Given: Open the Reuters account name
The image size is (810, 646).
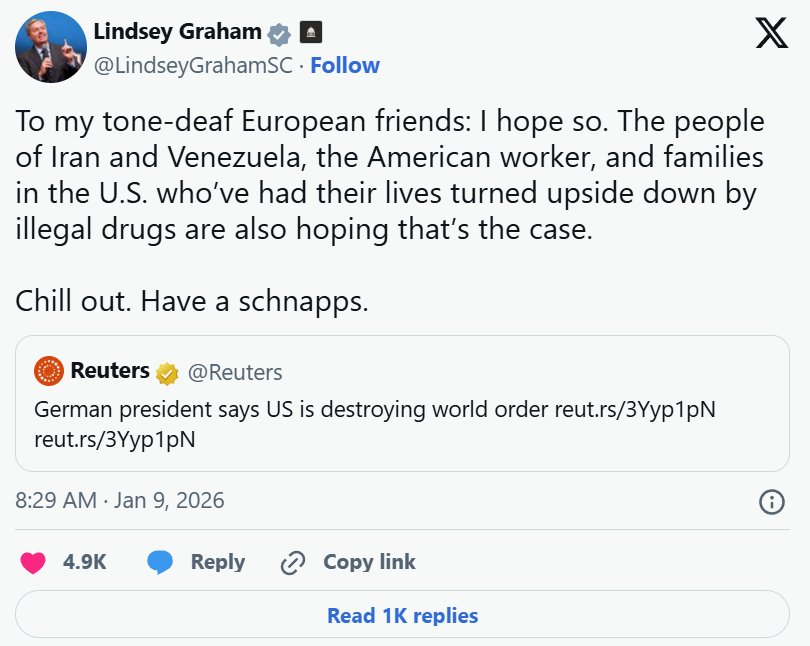Looking at the screenshot, I should pos(110,371).
